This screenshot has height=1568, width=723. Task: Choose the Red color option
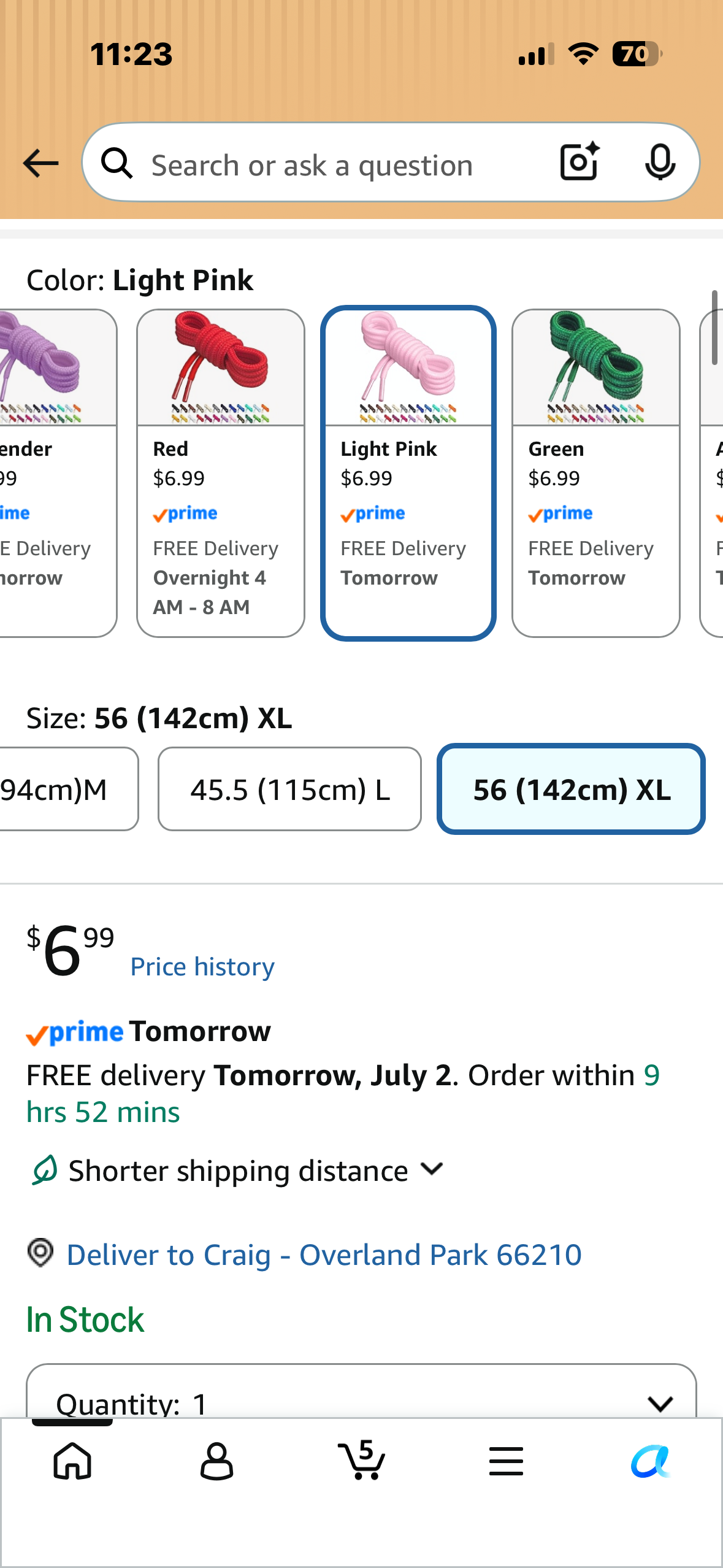pyautogui.click(x=221, y=473)
